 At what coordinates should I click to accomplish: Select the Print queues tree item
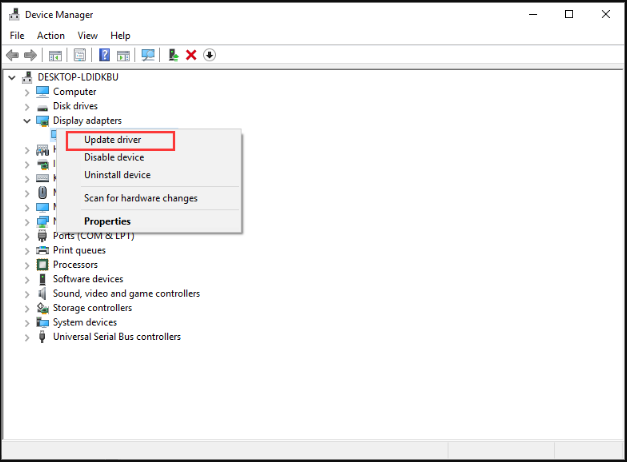79,250
